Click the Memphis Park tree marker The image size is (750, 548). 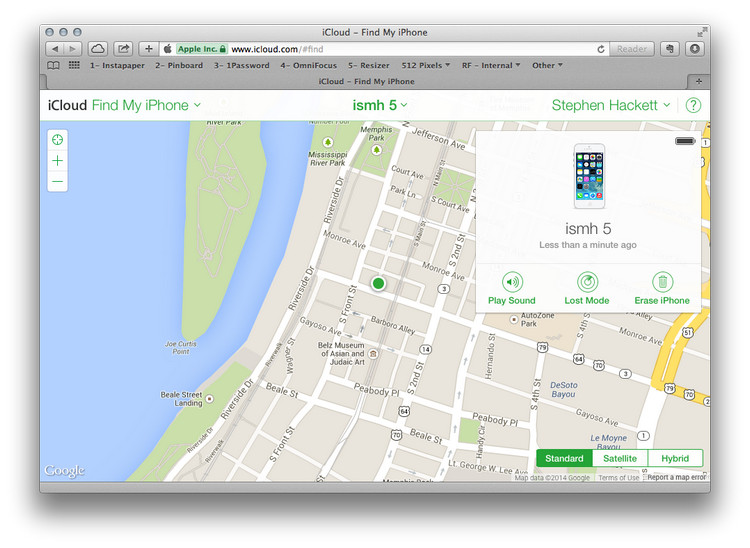click(x=376, y=150)
